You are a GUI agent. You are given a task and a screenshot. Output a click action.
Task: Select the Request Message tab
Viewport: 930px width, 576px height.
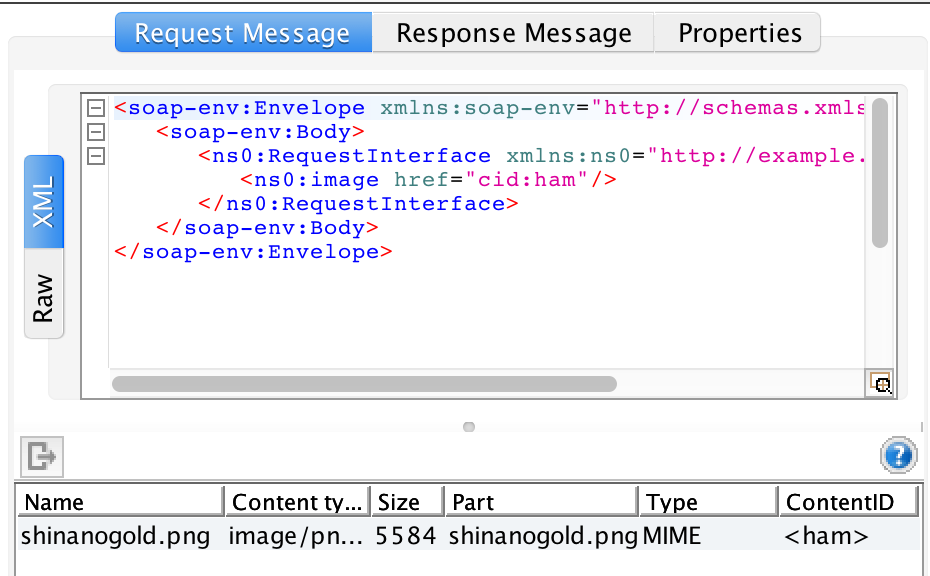coord(242,31)
